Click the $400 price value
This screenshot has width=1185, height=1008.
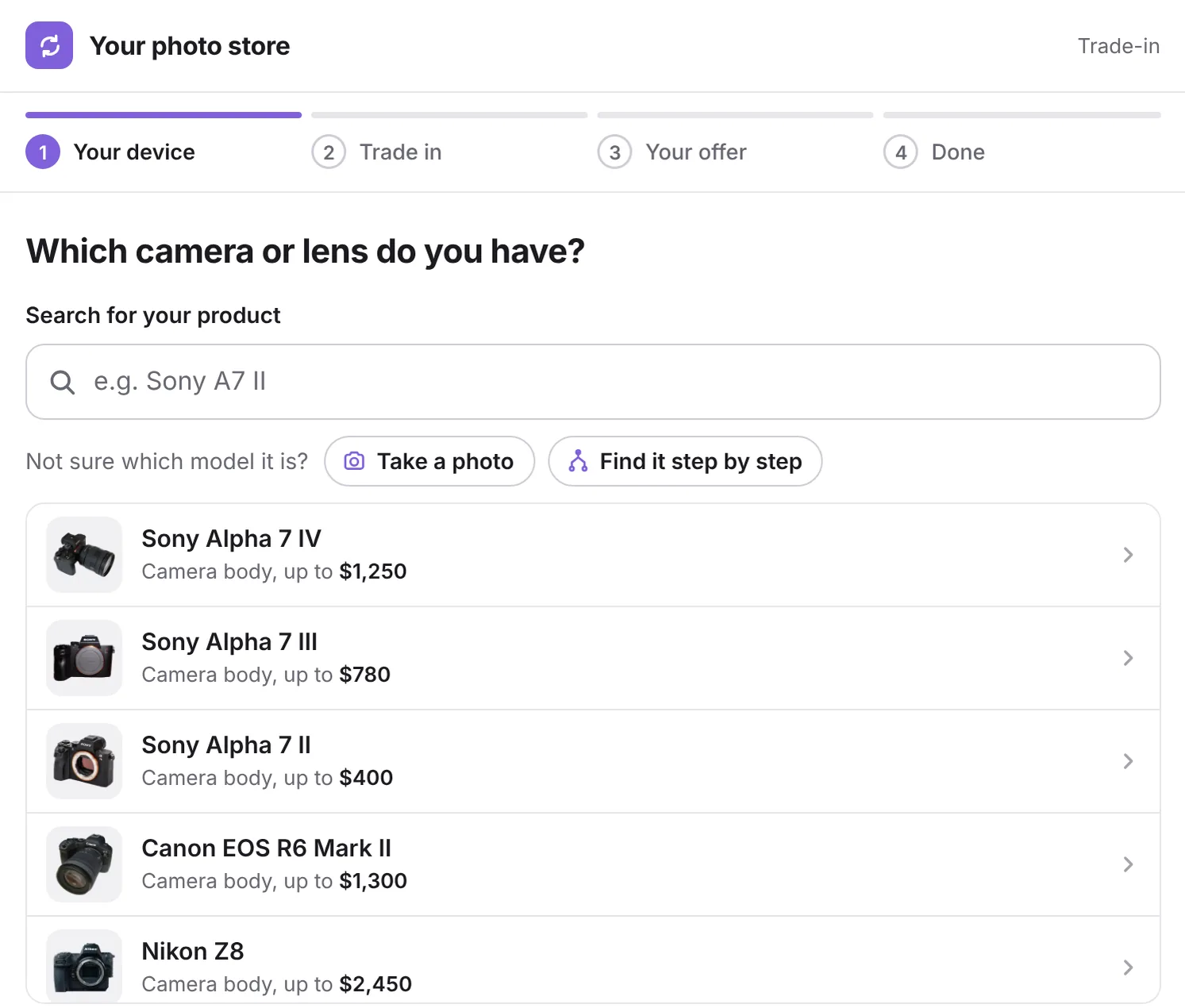pos(366,778)
